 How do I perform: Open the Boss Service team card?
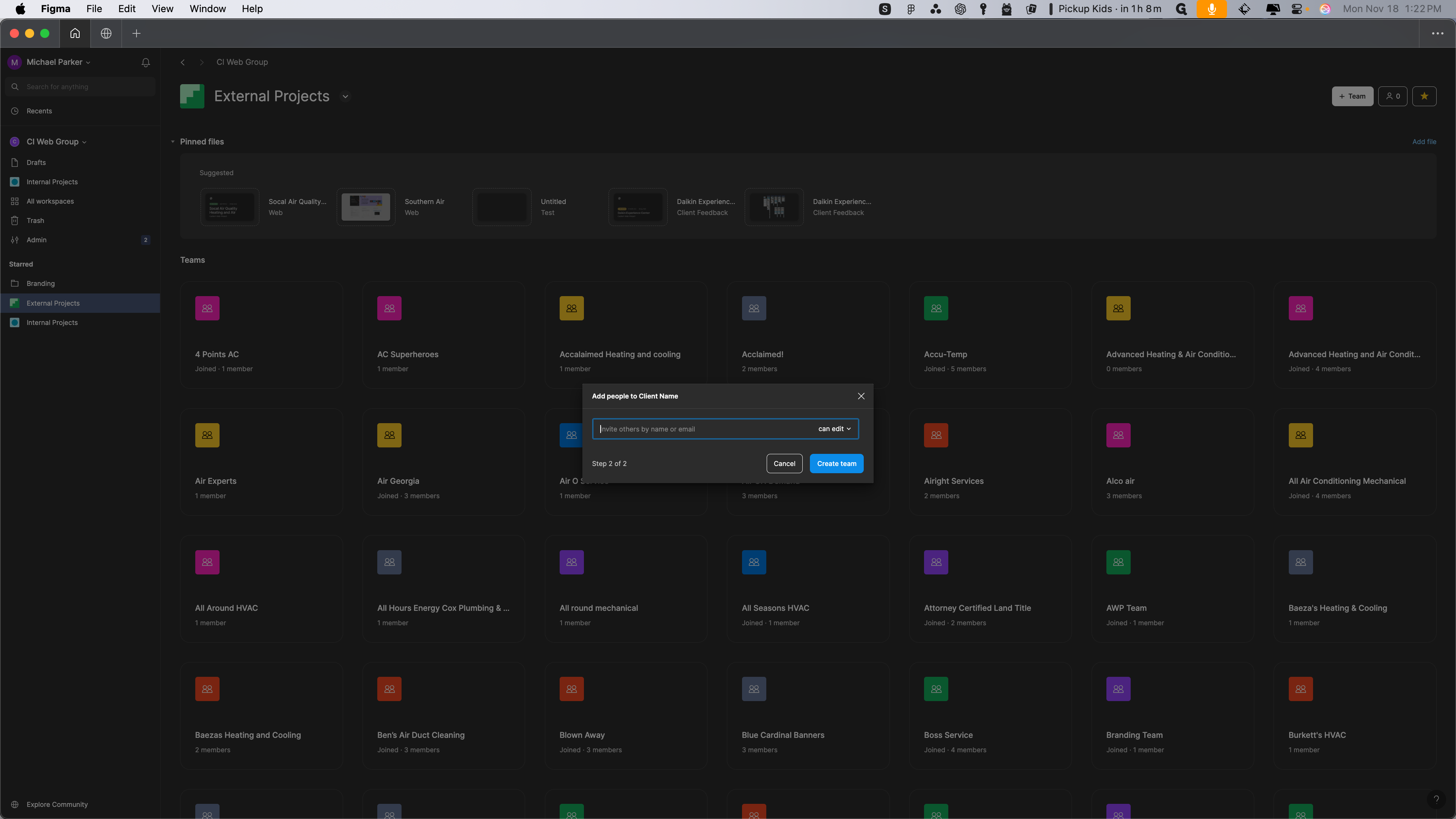coord(990,715)
